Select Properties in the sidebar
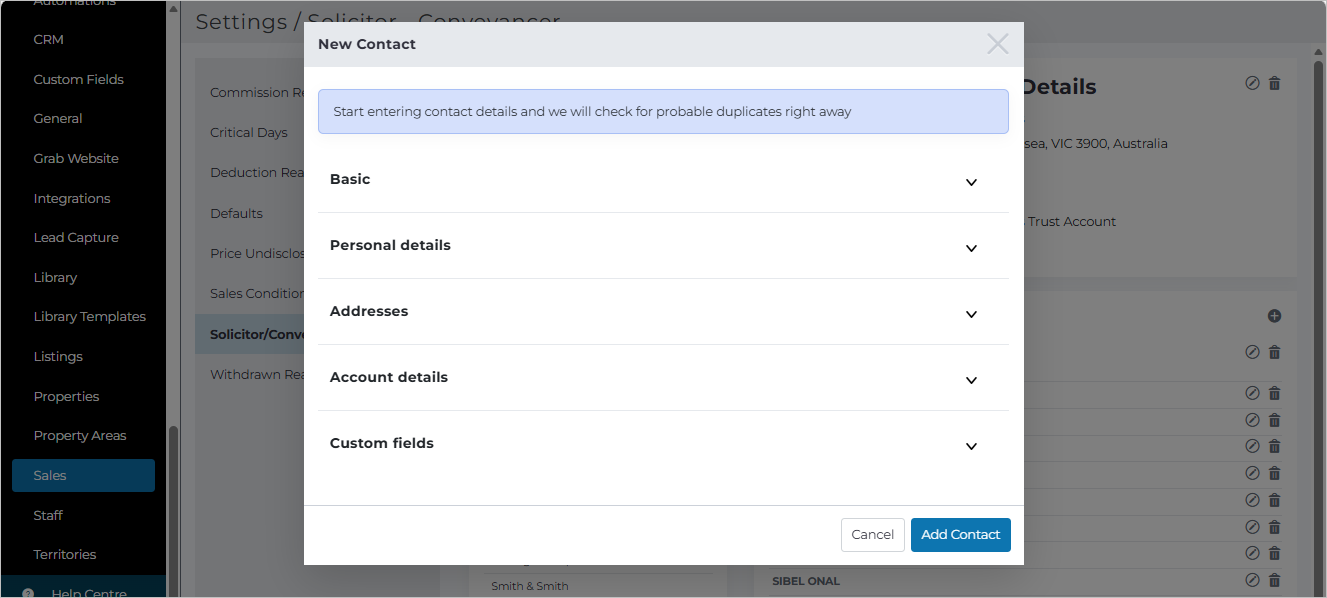The width and height of the screenshot is (1327, 598). tap(66, 396)
